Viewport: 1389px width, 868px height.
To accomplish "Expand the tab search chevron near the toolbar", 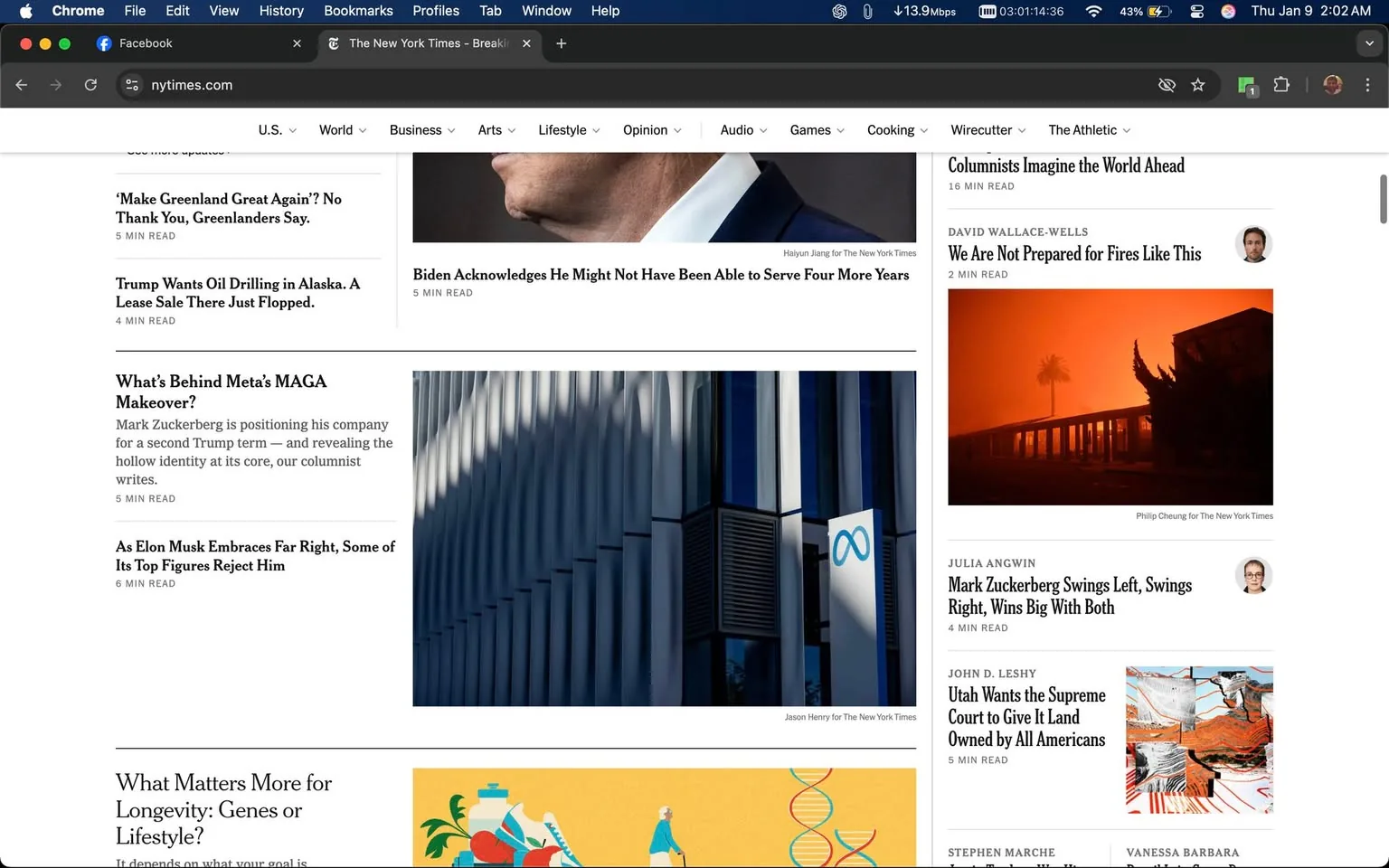I will click(x=1368, y=43).
